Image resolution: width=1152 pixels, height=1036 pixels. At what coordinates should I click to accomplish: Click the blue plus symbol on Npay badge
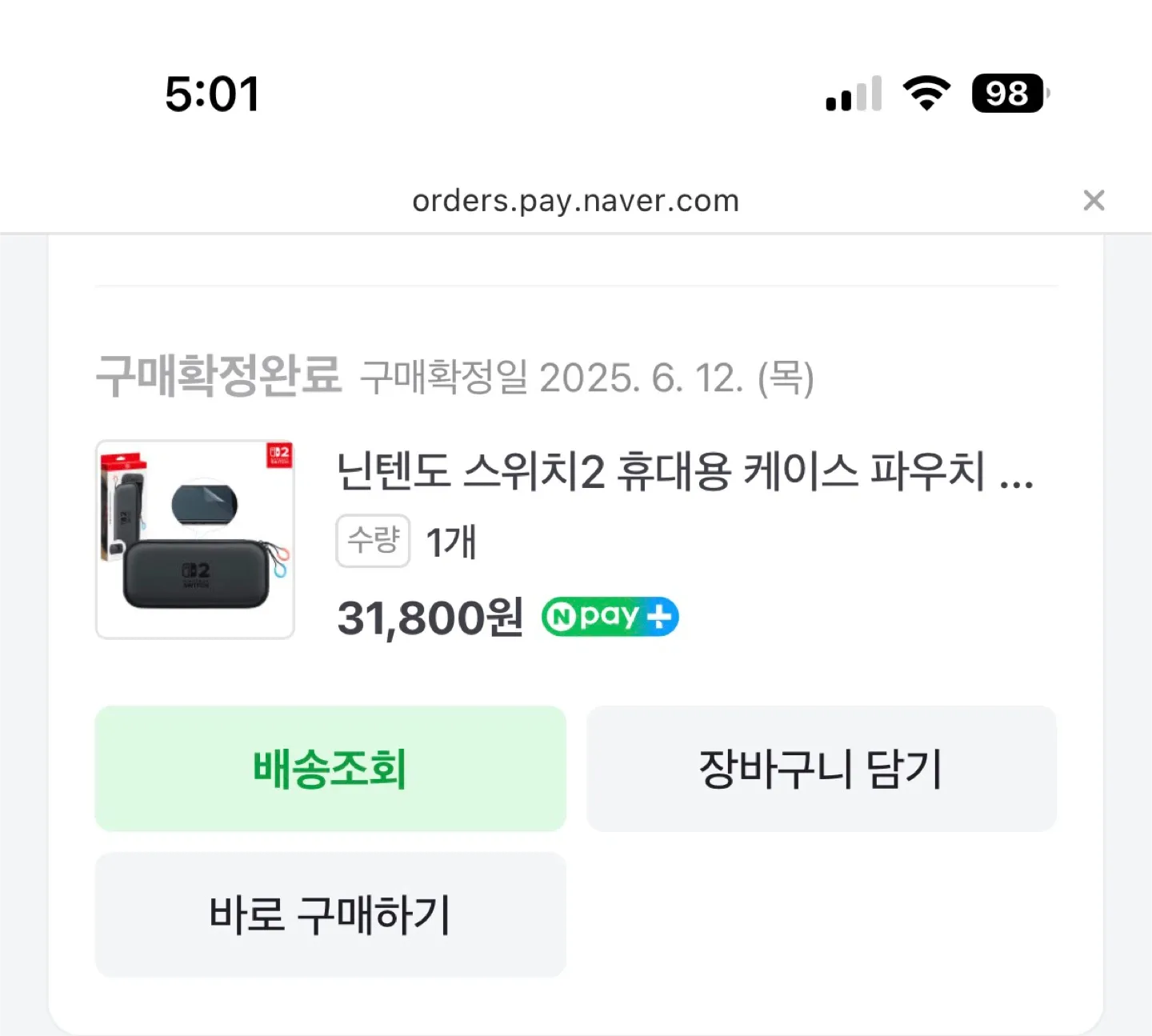click(x=659, y=618)
